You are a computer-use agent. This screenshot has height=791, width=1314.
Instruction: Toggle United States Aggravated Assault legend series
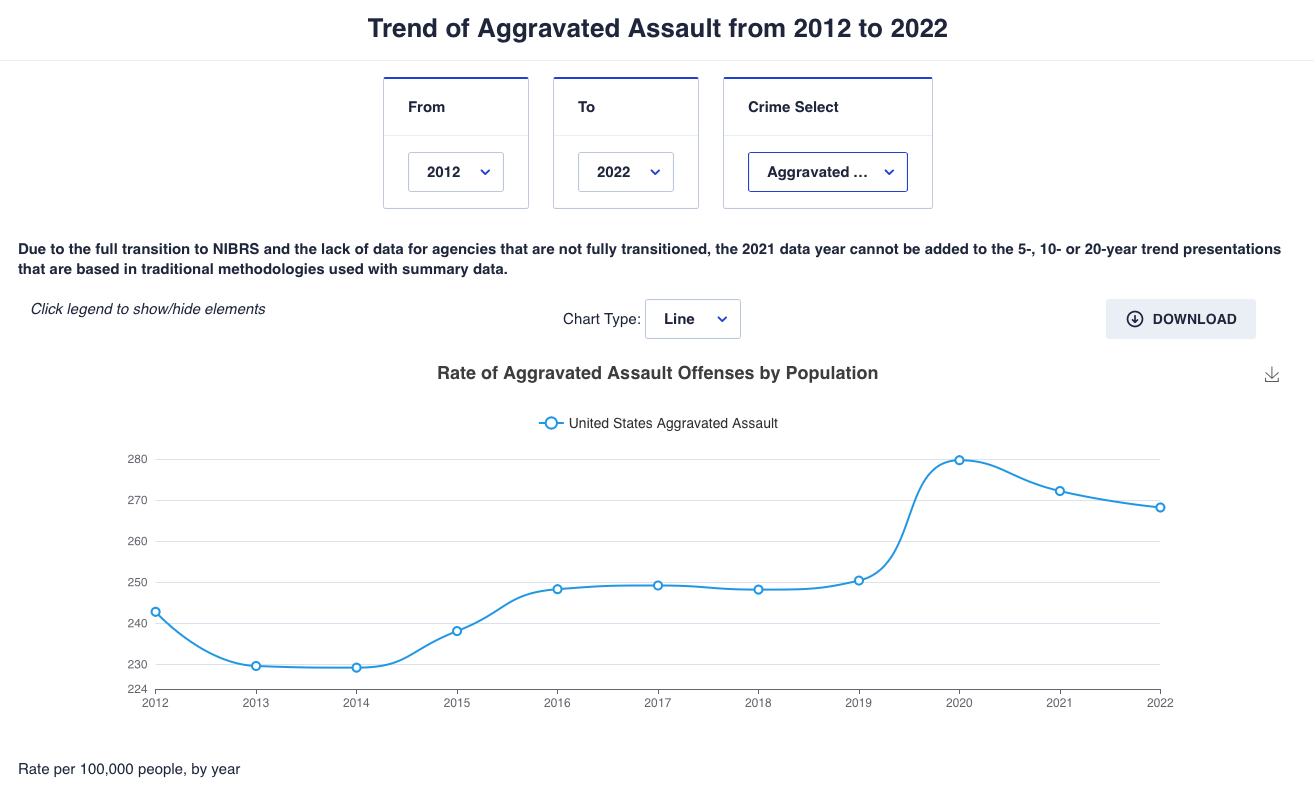[673, 423]
